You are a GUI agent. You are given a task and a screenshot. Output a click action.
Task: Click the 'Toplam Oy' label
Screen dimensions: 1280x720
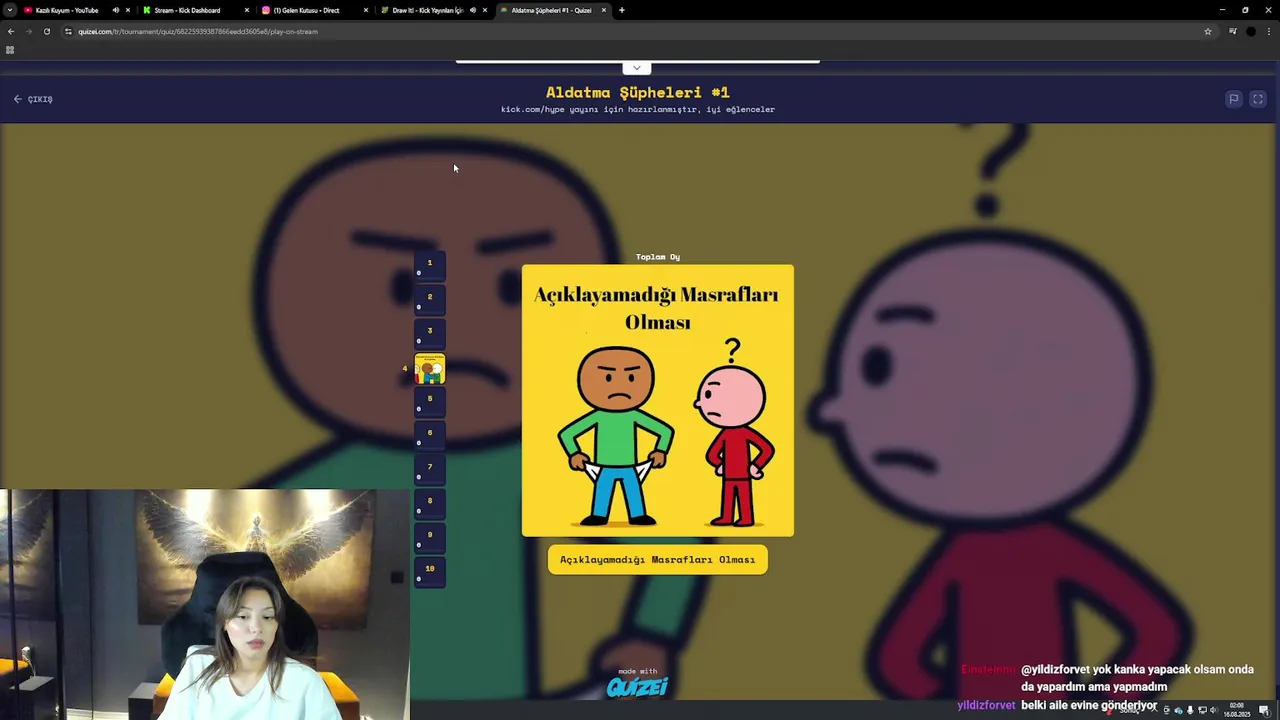pyautogui.click(x=658, y=257)
